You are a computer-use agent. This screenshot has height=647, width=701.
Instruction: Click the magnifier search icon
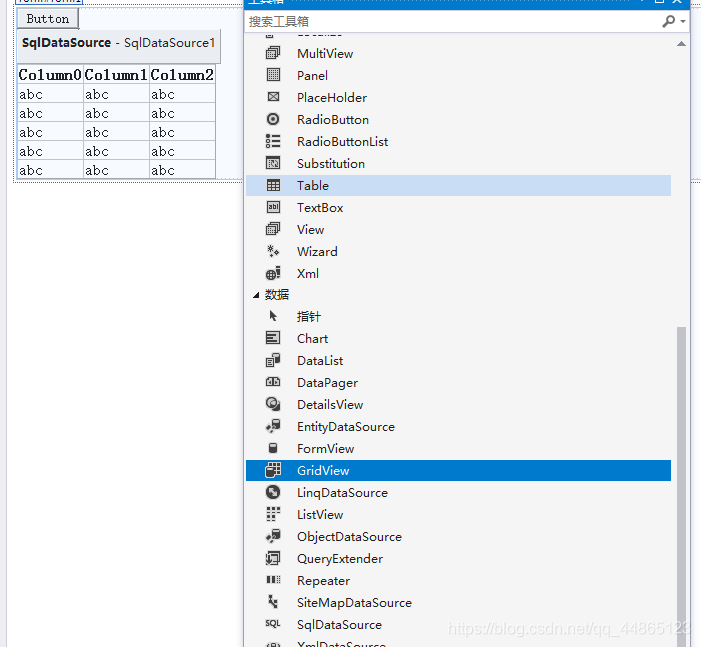[x=668, y=21]
